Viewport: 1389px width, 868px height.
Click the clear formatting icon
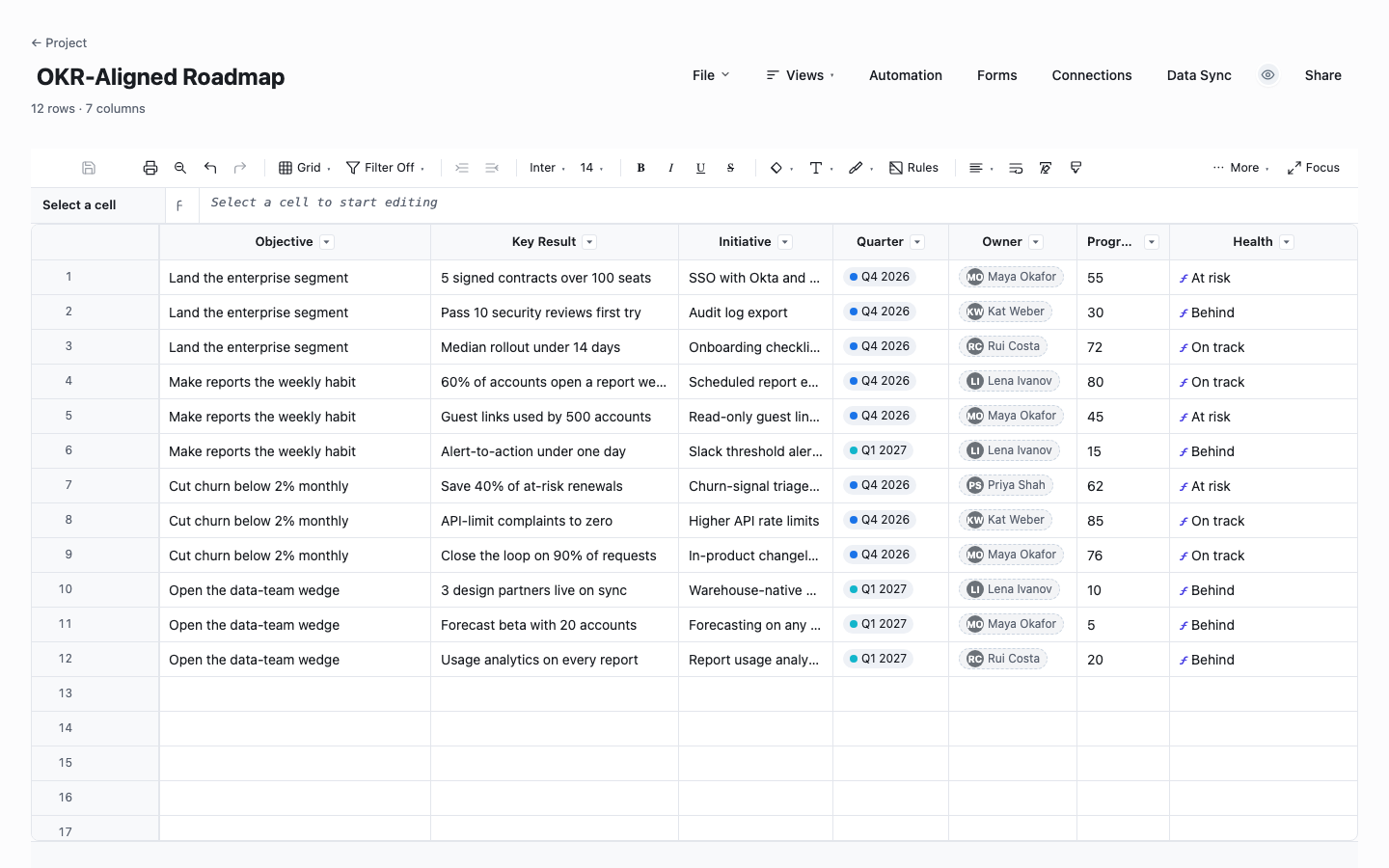click(1046, 168)
